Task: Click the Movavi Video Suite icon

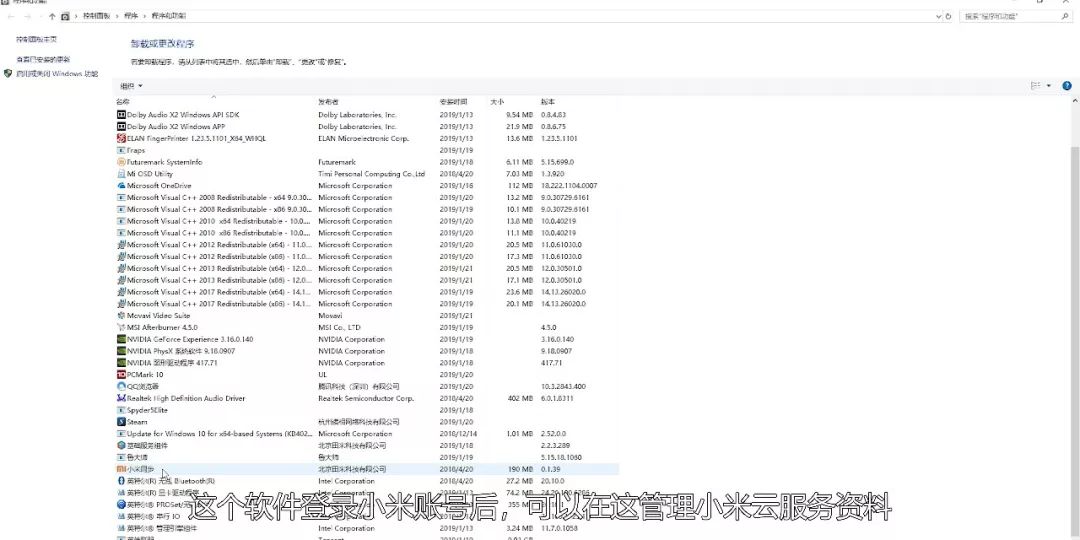Action: 121,315
